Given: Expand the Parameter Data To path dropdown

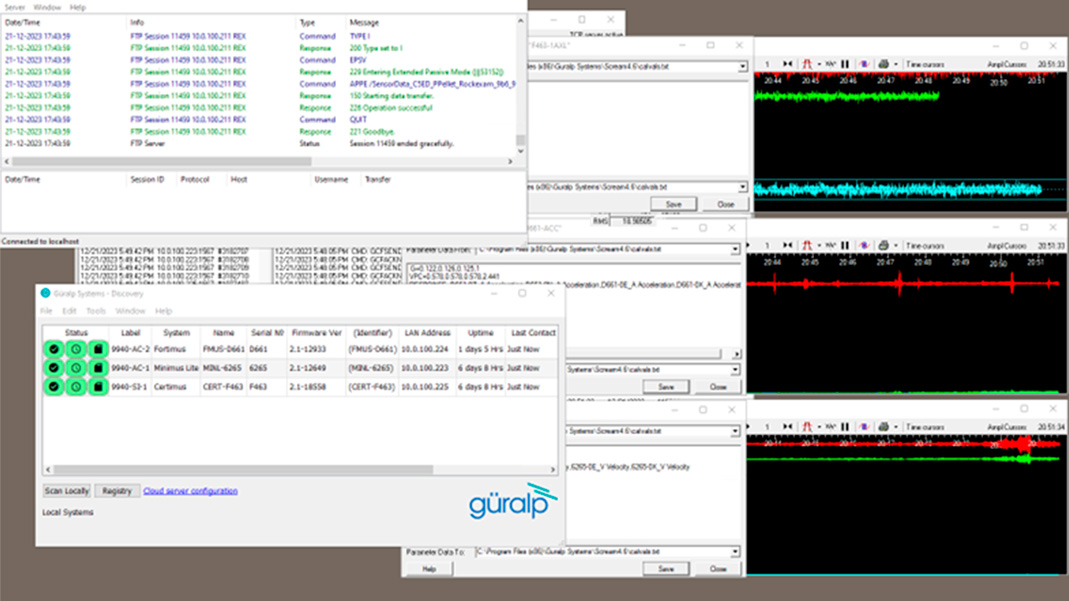Looking at the screenshot, I should [x=735, y=552].
